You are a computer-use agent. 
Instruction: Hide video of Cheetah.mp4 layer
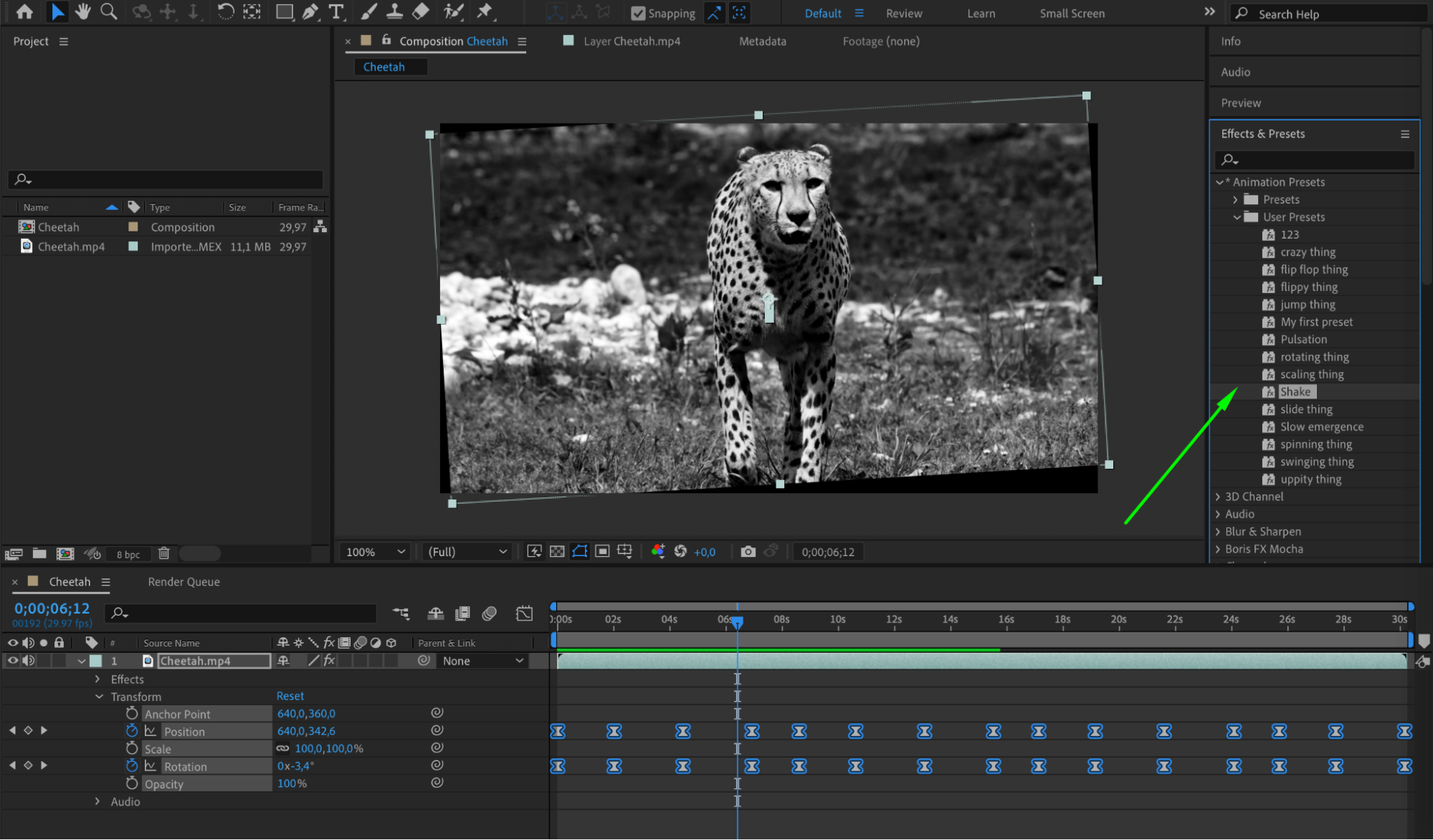[13, 661]
